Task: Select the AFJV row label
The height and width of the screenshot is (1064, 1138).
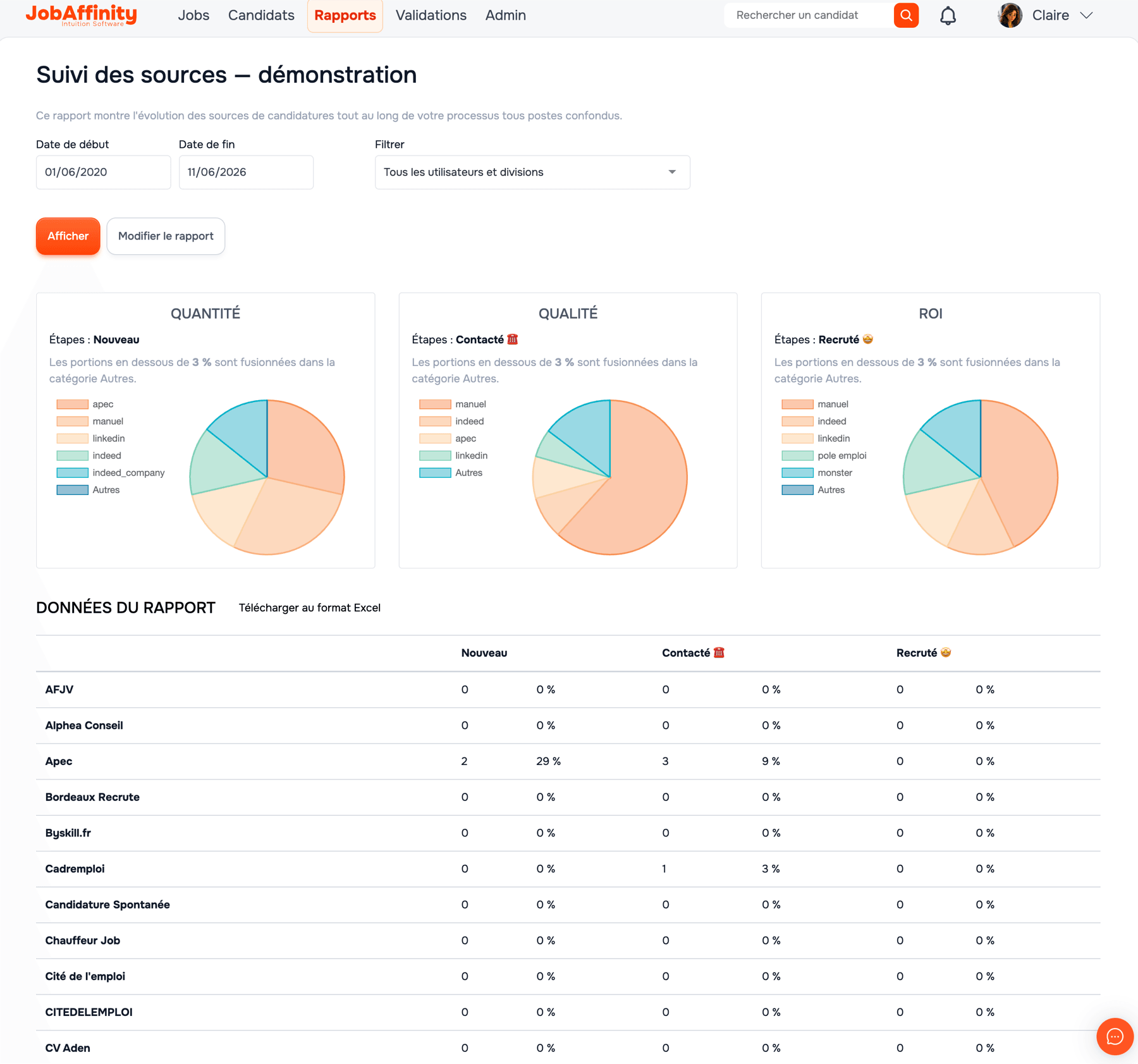Action: tap(59, 690)
